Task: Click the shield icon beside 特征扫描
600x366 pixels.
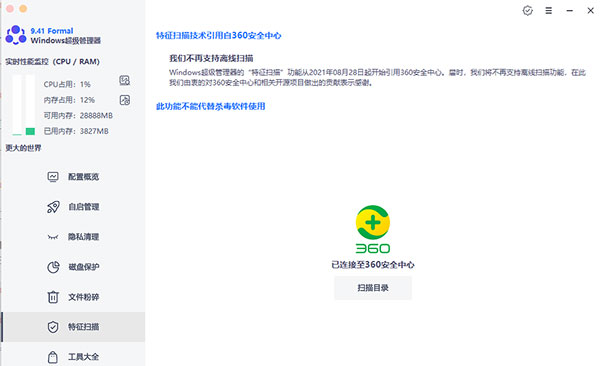Action: point(53,327)
